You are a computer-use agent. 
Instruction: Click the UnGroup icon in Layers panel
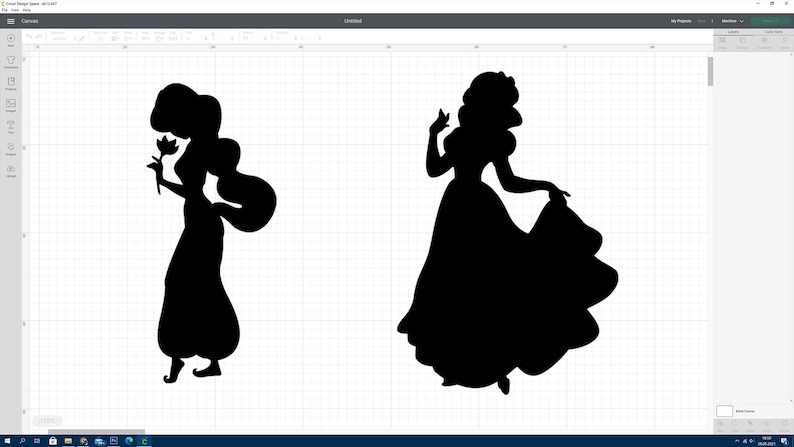(x=742, y=40)
